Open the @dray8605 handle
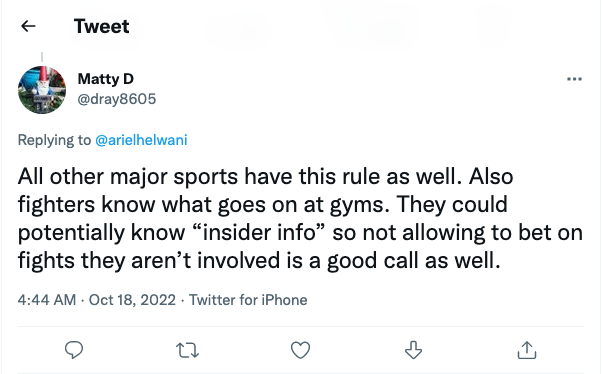This screenshot has height=374, width=602. tap(117, 99)
